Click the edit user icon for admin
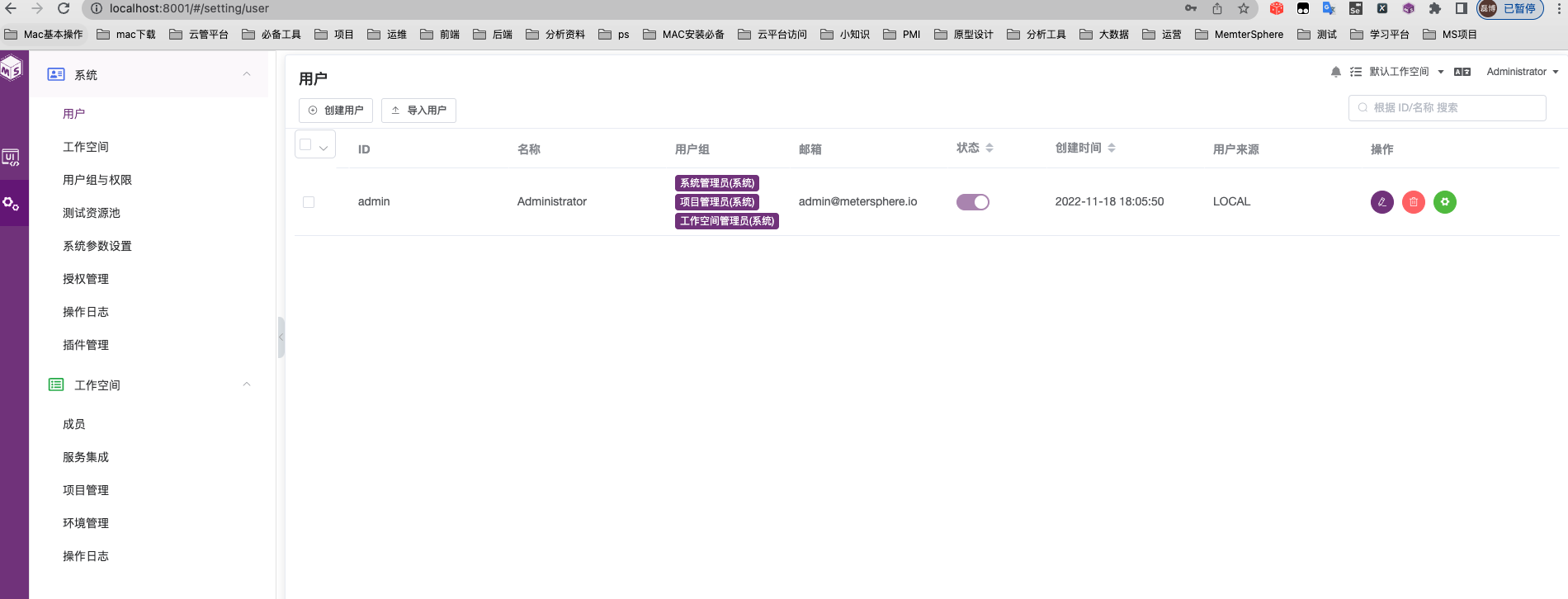Image resolution: width=1568 pixels, height=599 pixels. pyautogui.click(x=1382, y=202)
